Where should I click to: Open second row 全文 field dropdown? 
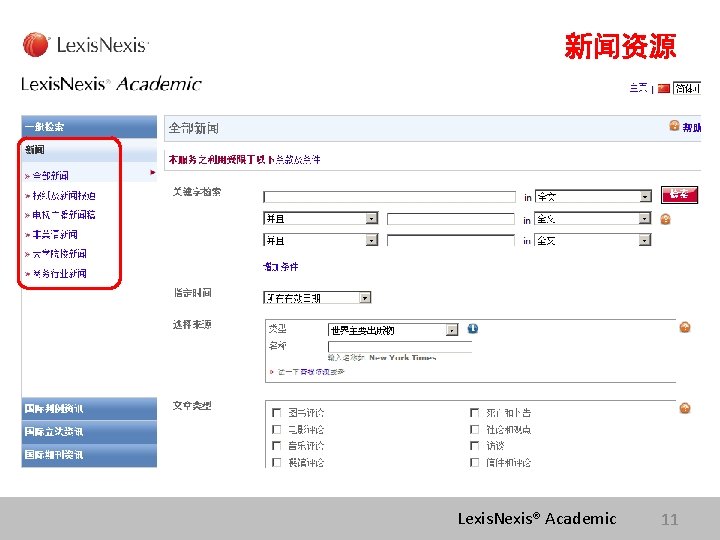[x=593, y=219]
